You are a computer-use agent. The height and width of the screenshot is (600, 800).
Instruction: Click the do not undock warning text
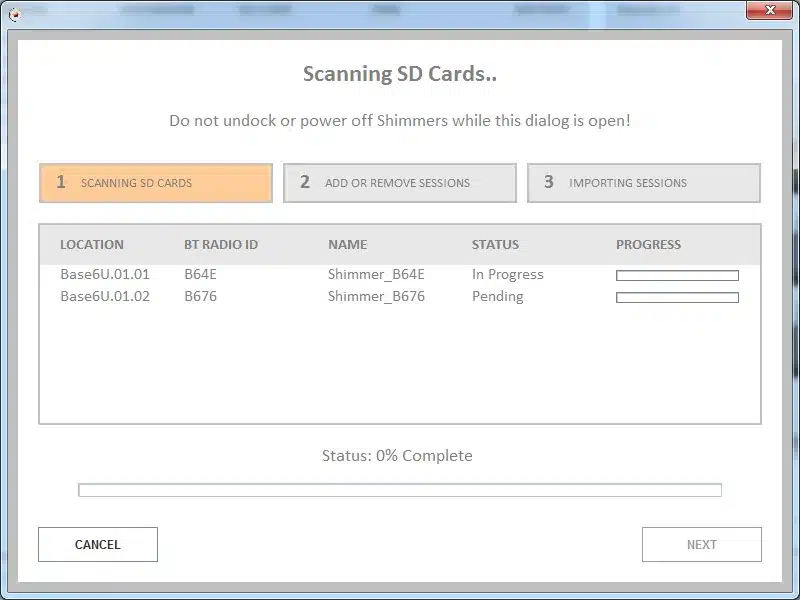[x=399, y=121]
